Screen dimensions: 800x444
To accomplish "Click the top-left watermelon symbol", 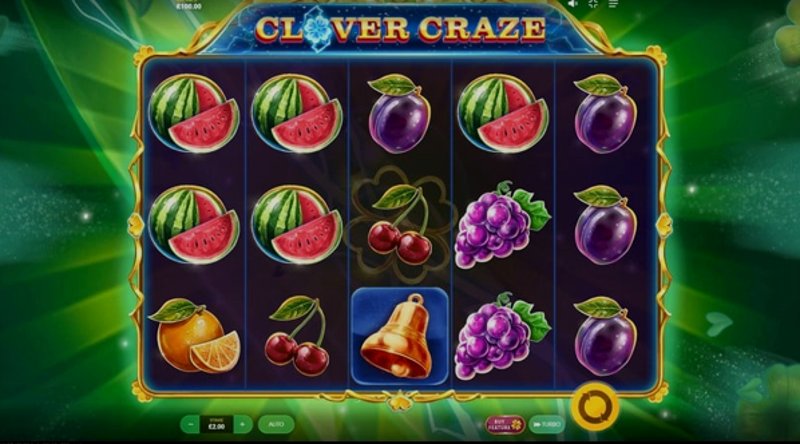I will [194, 113].
